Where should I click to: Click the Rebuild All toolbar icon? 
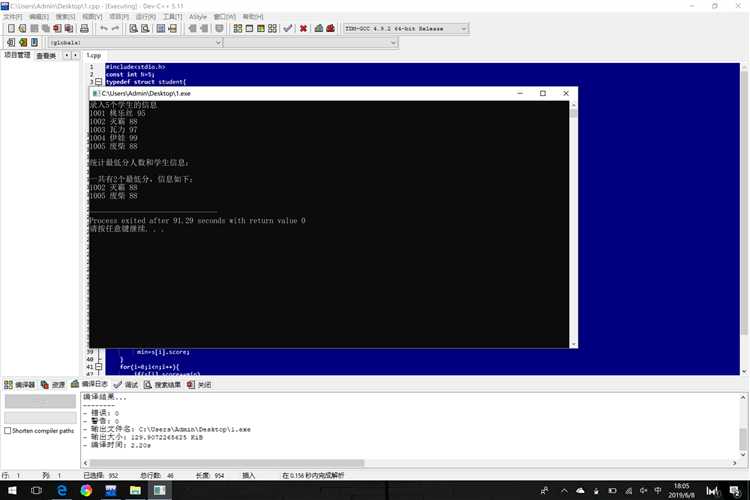click(272, 29)
